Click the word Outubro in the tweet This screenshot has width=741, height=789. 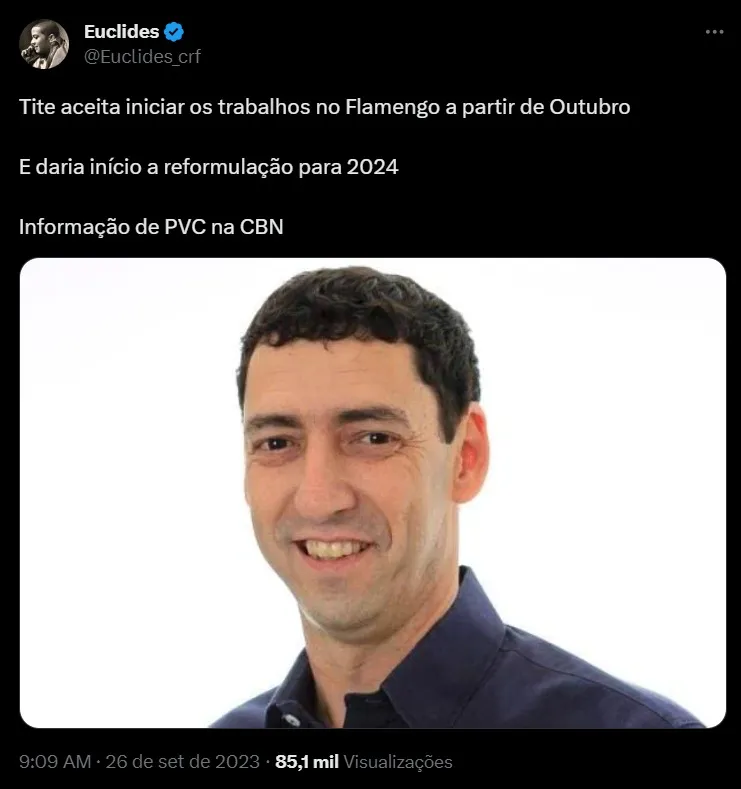(590, 107)
